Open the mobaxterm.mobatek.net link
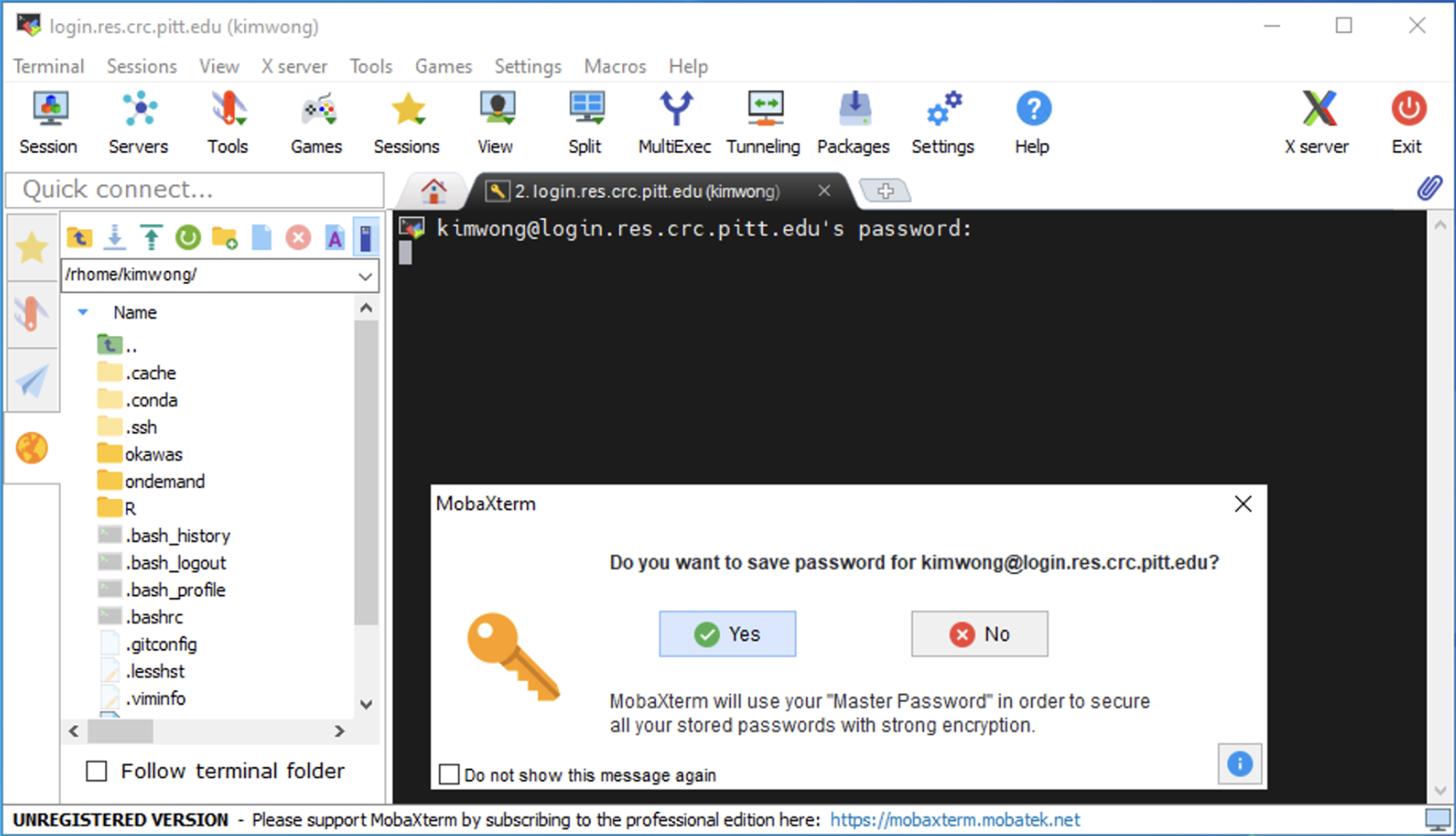 (x=954, y=820)
